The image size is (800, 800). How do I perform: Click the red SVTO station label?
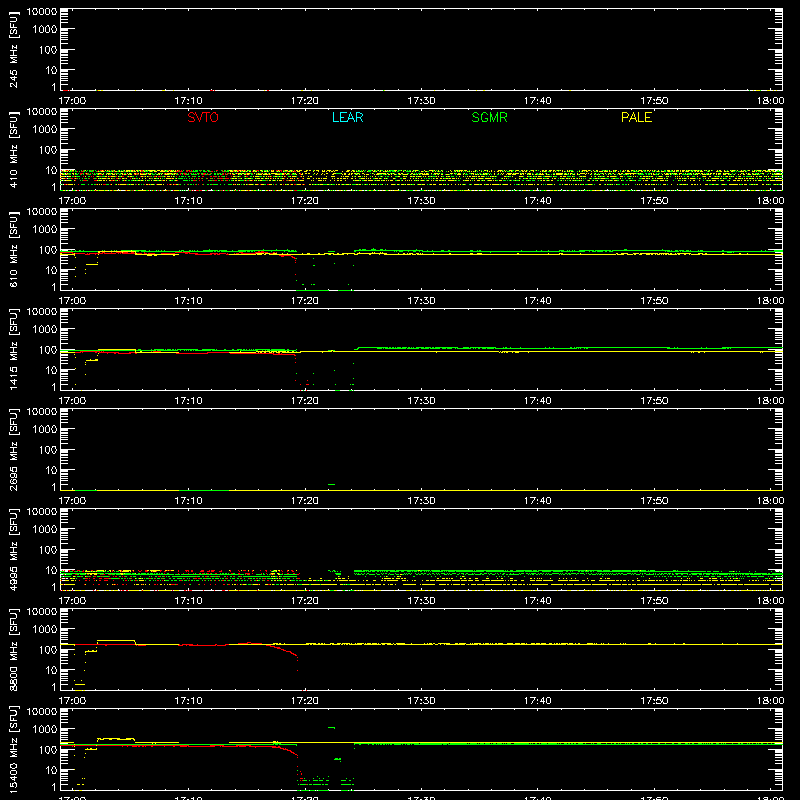click(203, 117)
